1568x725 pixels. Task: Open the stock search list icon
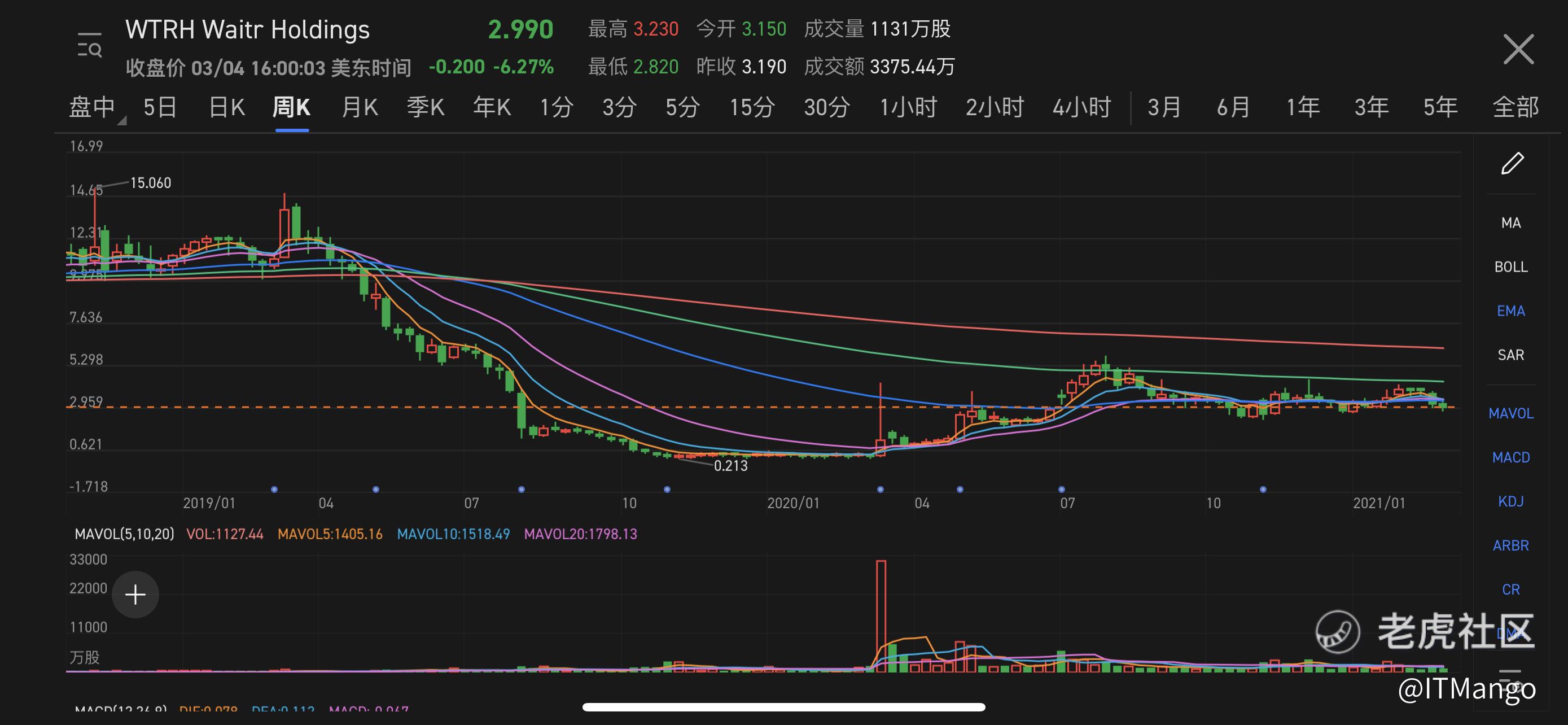(90, 45)
